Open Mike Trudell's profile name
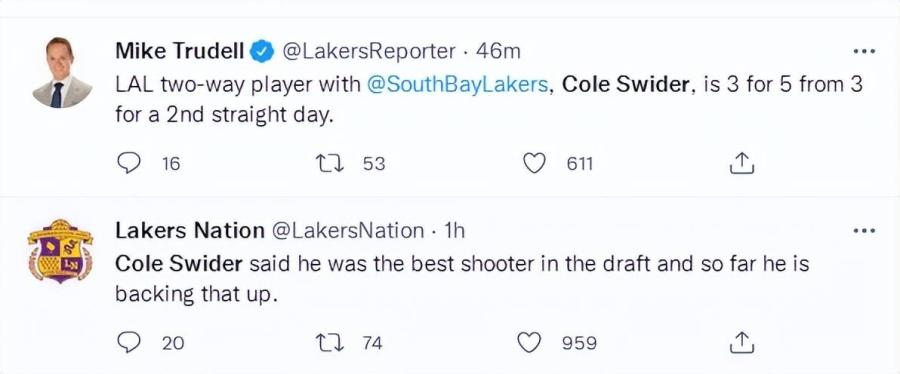900x374 pixels. coord(182,52)
